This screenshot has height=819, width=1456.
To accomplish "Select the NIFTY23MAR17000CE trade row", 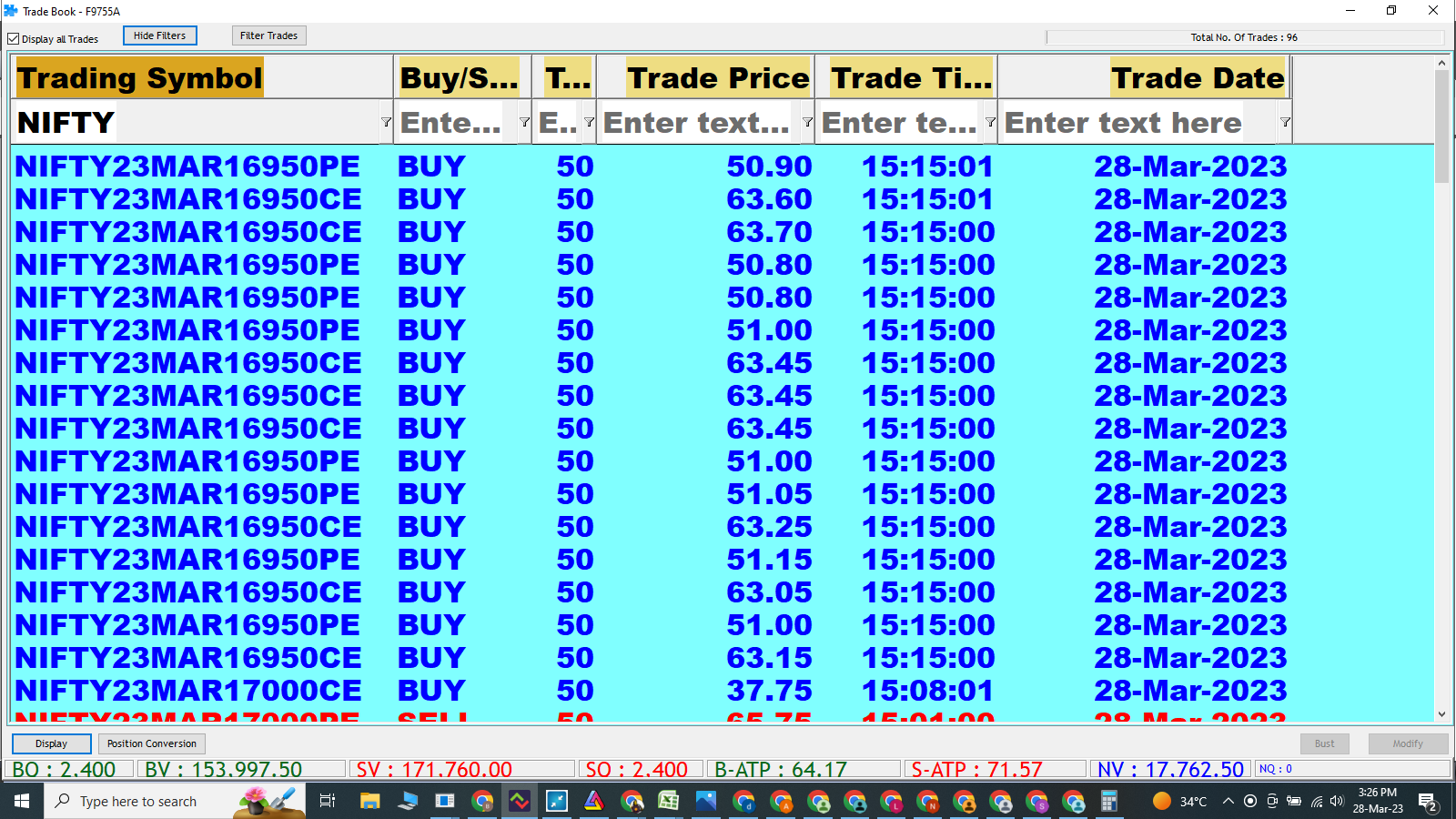I will click(x=188, y=691).
